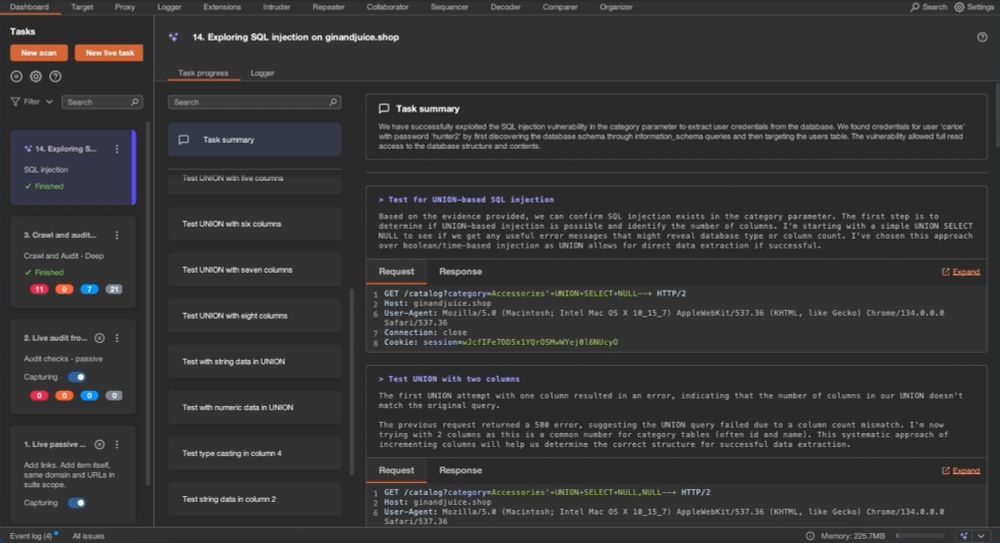Pause the task 1 Live passive
This screenshot has width=1000, height=543.
tap(99, 444)
